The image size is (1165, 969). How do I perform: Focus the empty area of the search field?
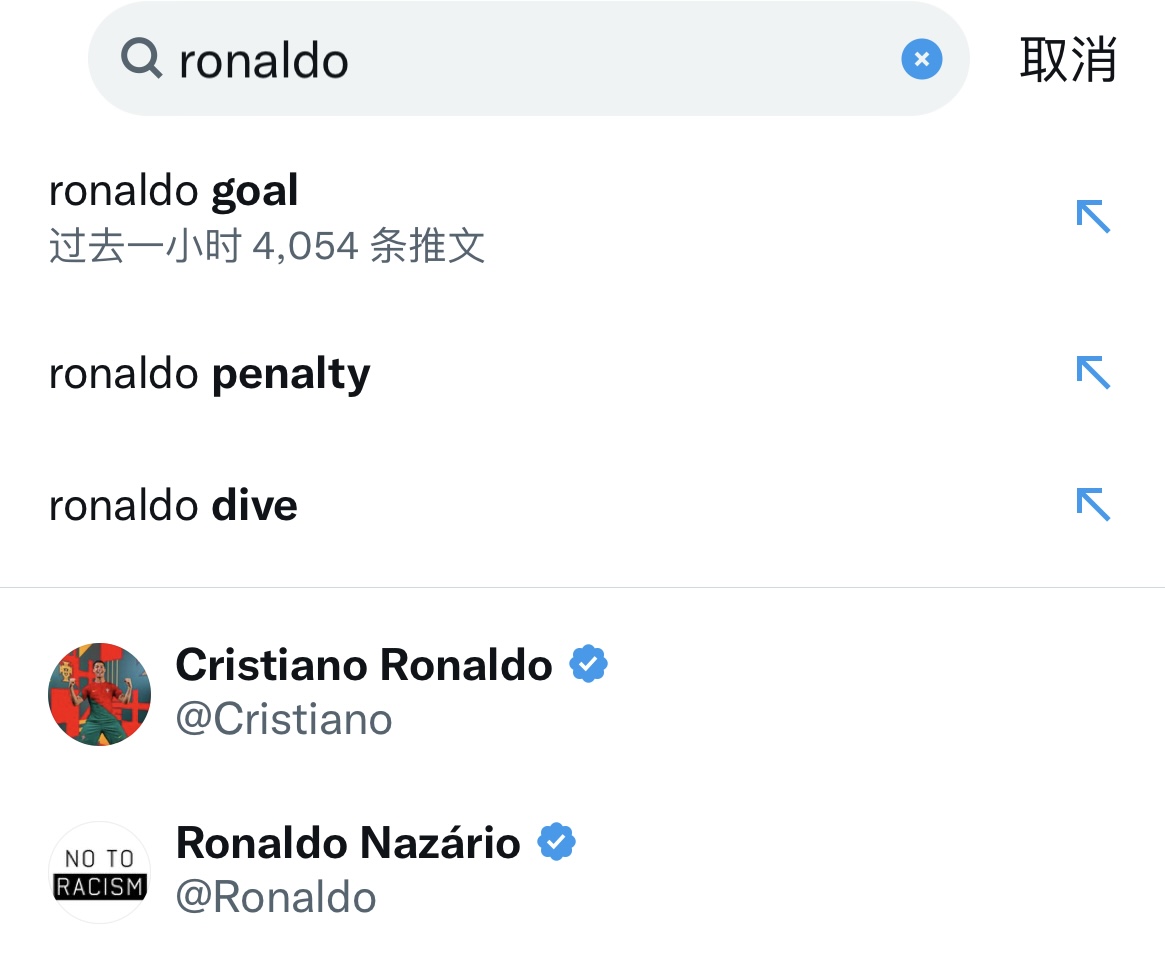point(620,60)
